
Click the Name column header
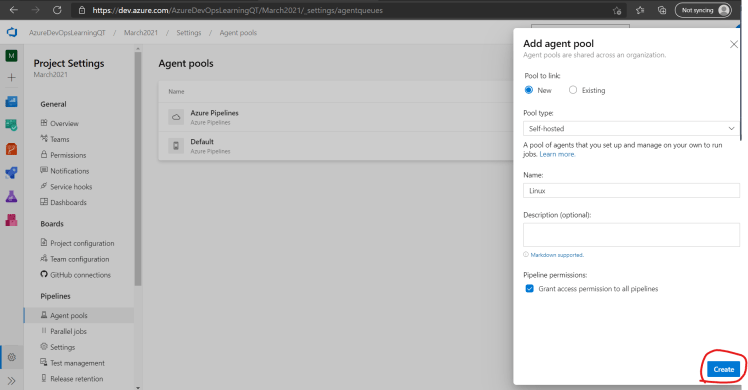click(177, 91)
